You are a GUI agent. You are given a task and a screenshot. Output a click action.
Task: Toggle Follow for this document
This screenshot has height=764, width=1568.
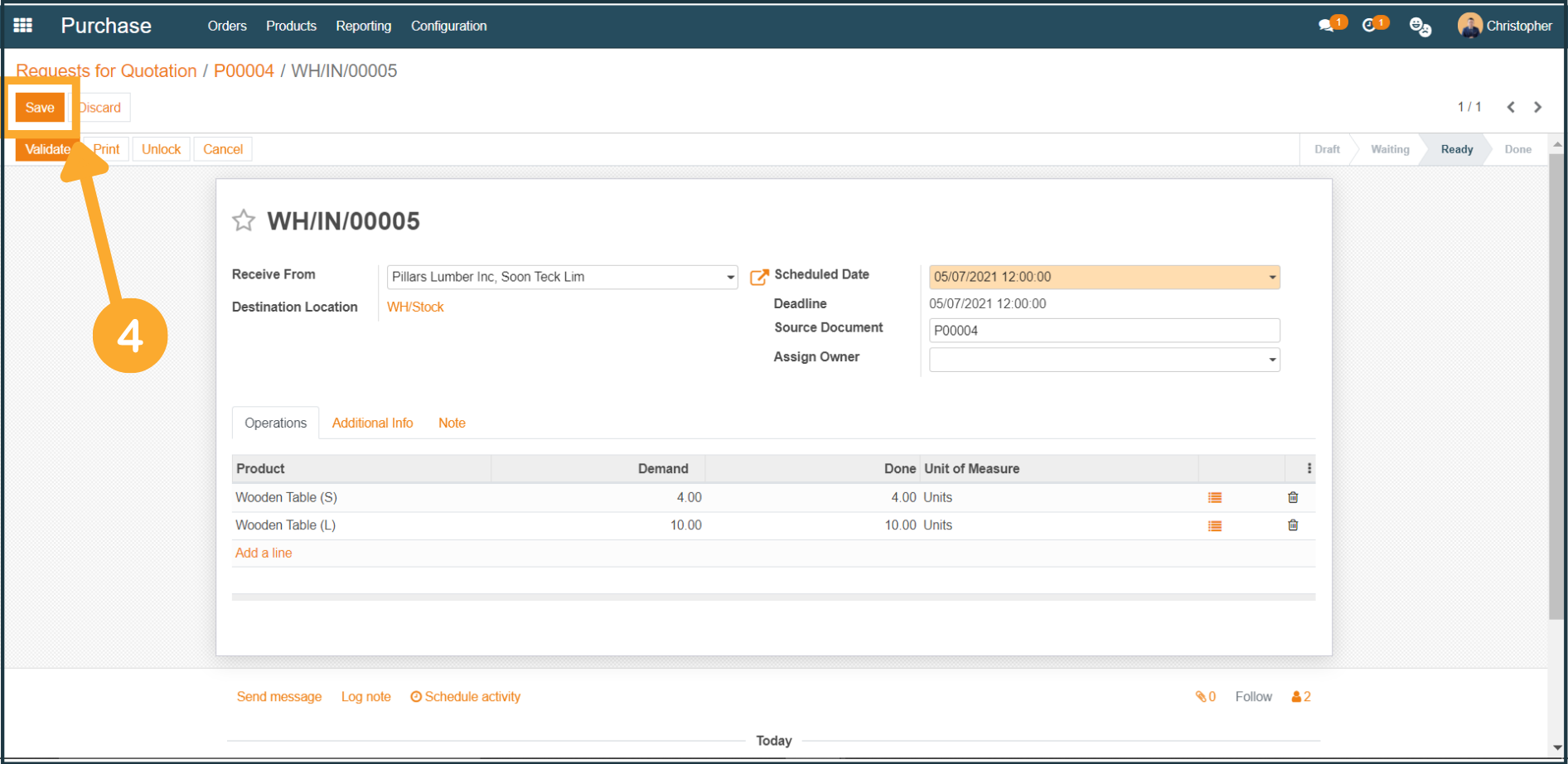pyautogui.click(x=1253, y=697)
